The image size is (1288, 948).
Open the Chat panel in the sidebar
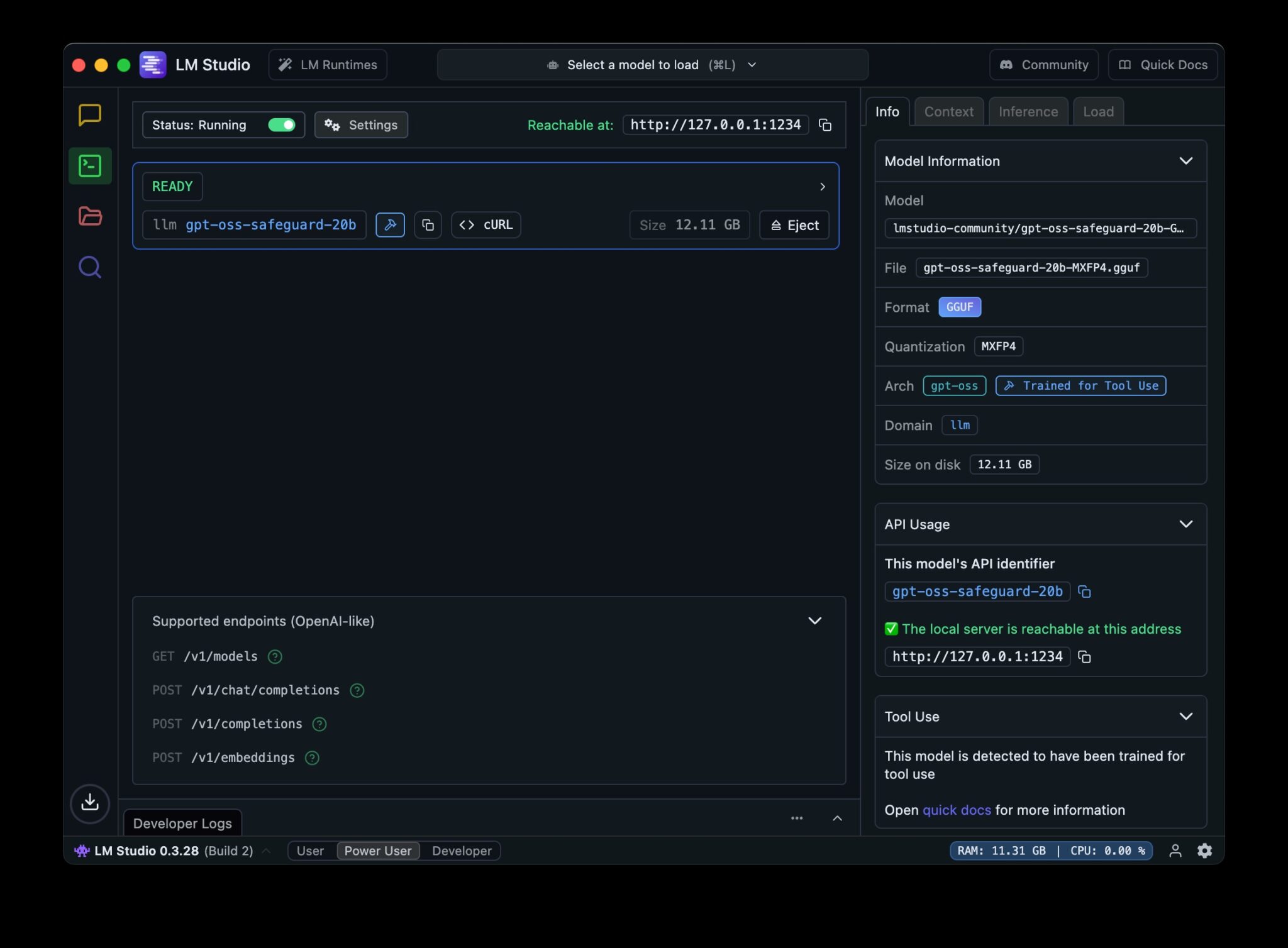(x=90, y=114)
